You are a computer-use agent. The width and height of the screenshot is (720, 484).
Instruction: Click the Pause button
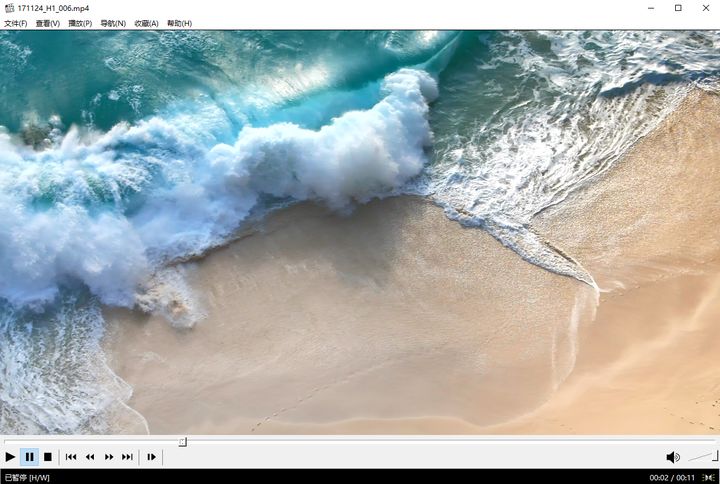tap(29, 457)
